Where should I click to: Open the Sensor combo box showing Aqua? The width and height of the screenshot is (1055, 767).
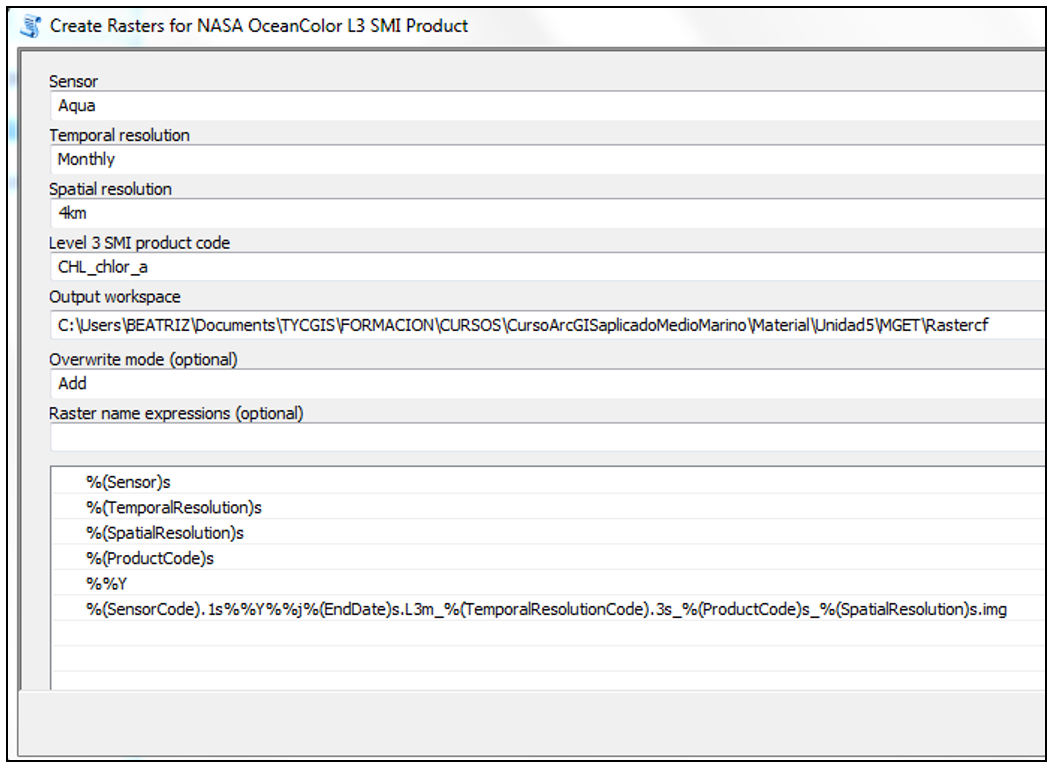545,106
